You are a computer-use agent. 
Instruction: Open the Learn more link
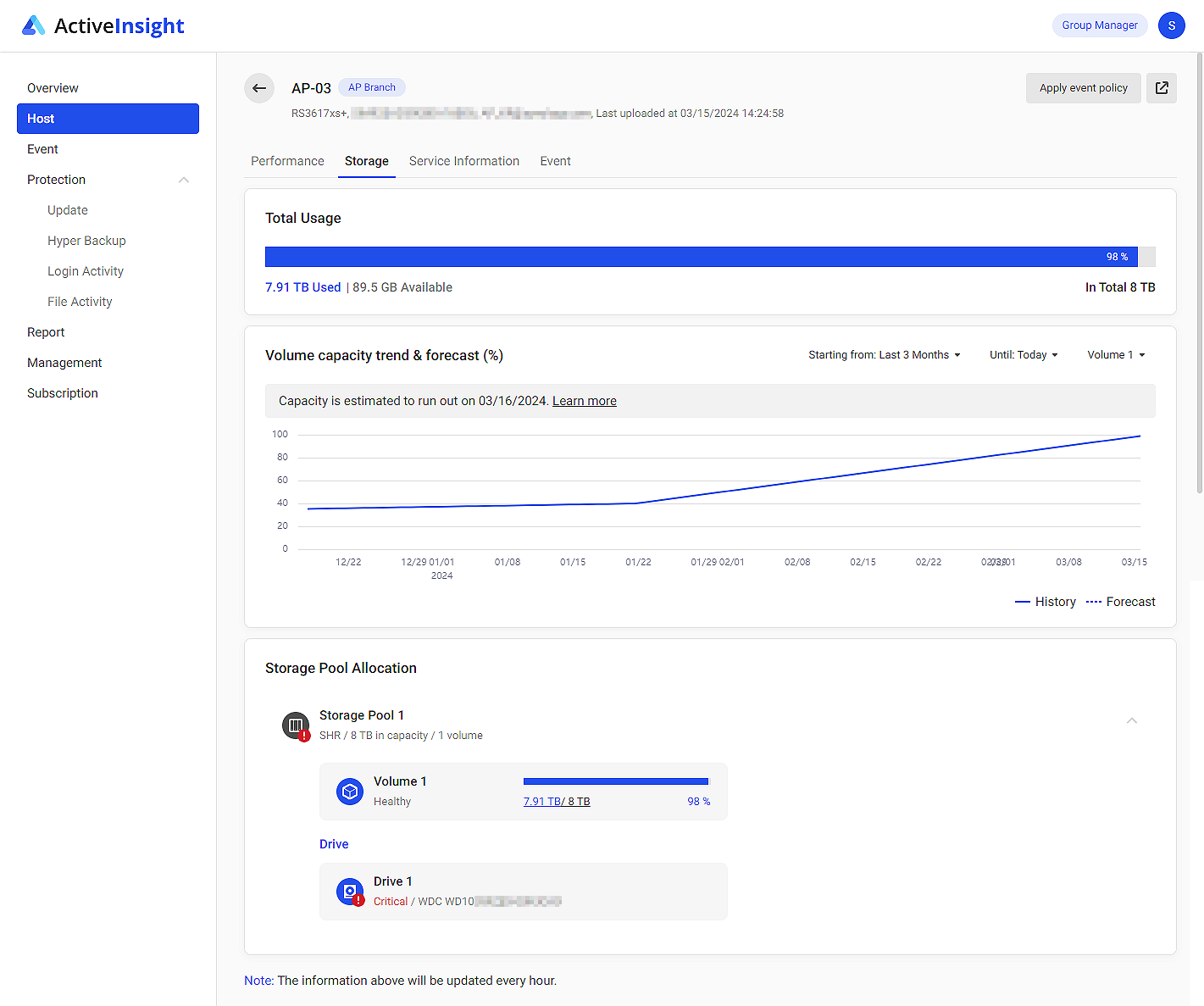point(584,401)
